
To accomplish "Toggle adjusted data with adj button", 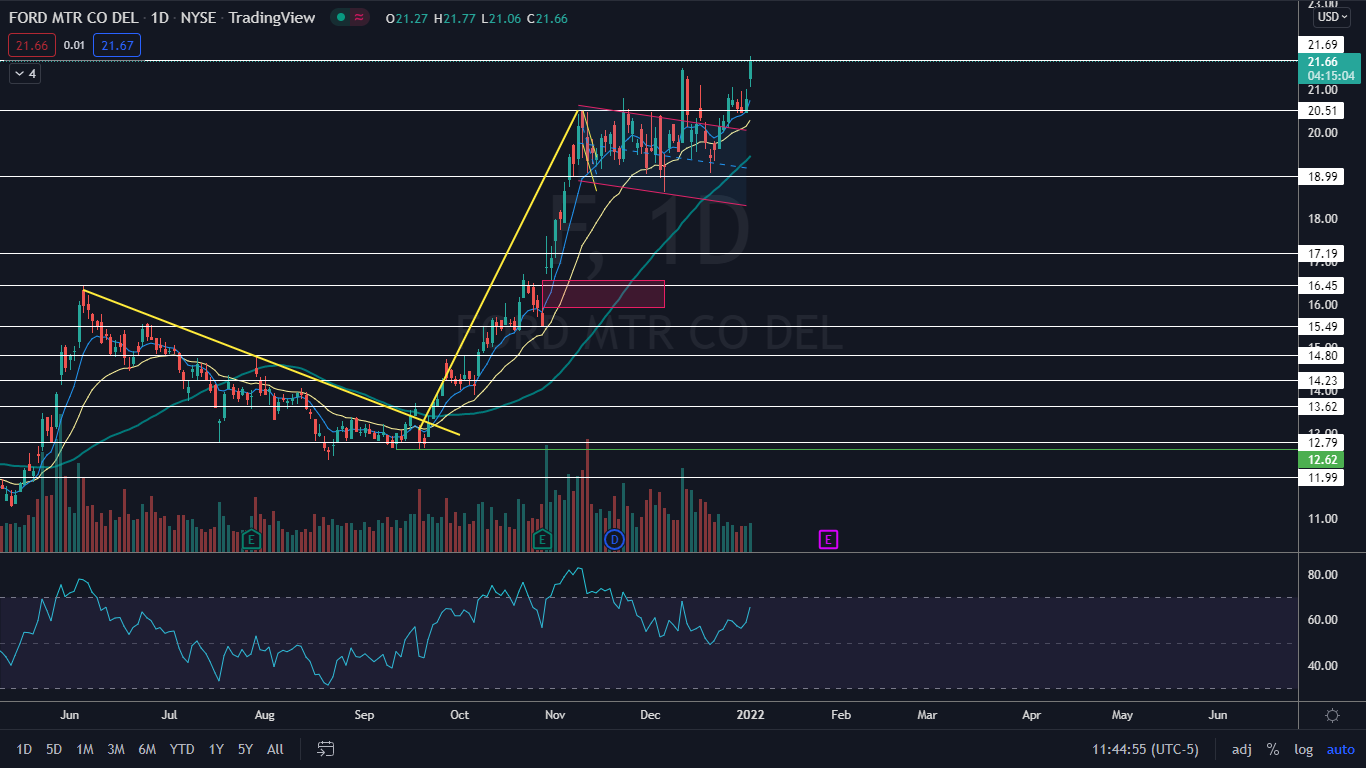I will point(1241,749).
